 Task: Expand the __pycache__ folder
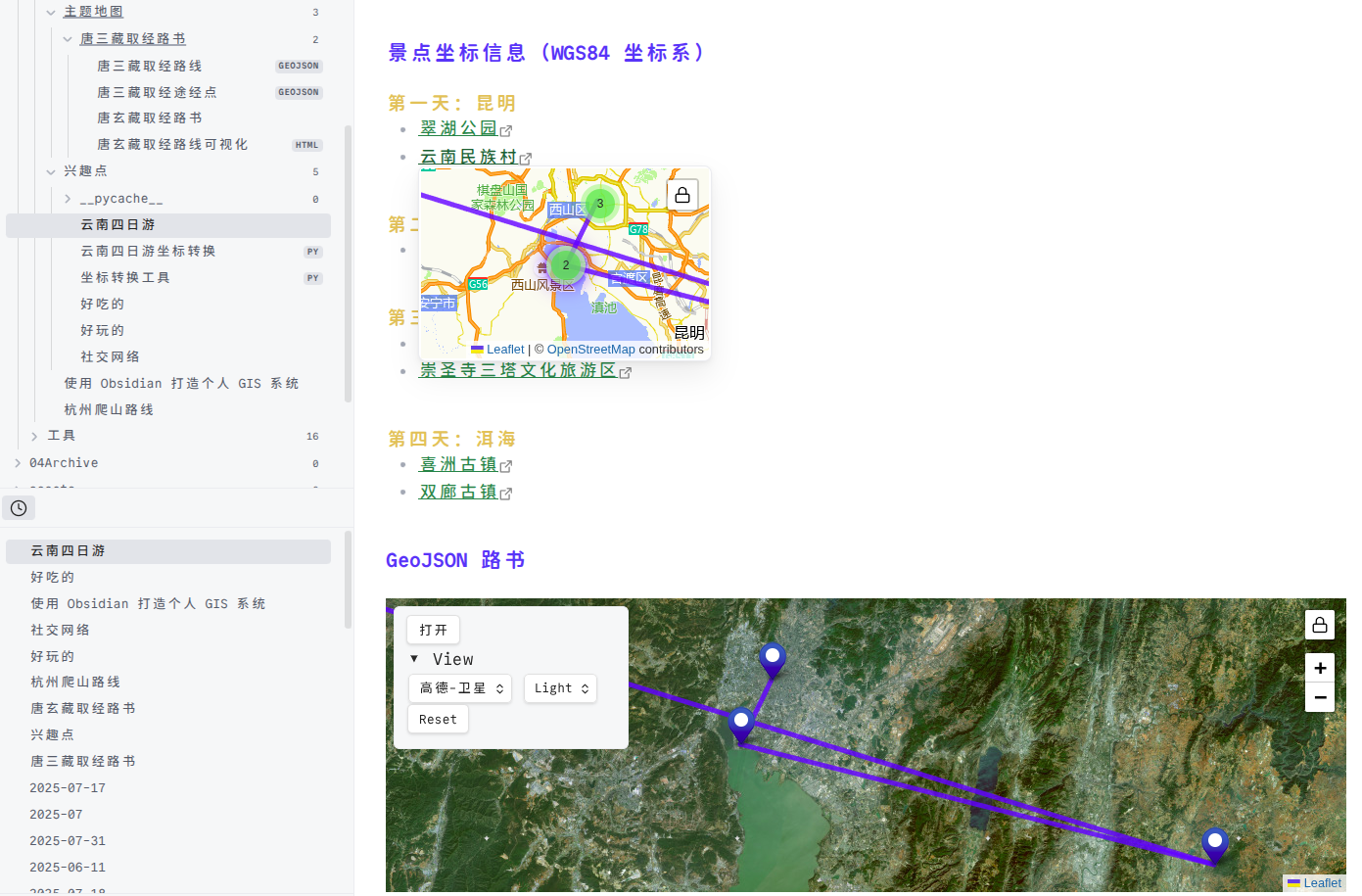coord(68,199)
